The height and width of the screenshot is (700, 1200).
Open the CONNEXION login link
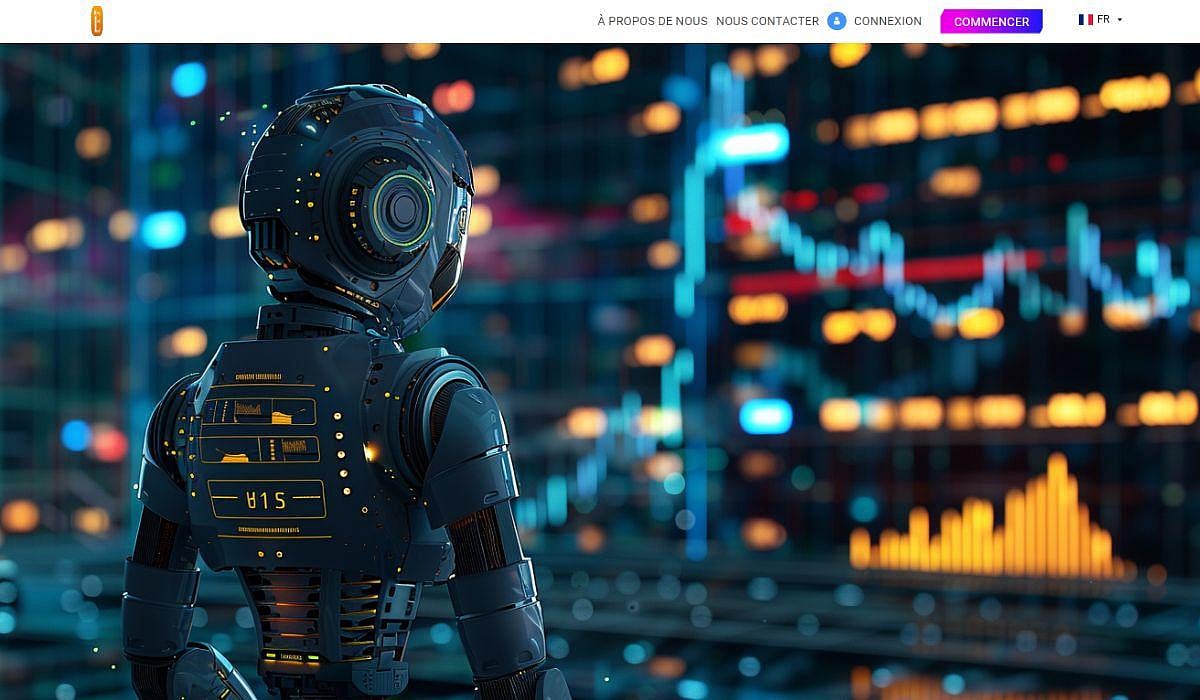click(x=887, y=21)
